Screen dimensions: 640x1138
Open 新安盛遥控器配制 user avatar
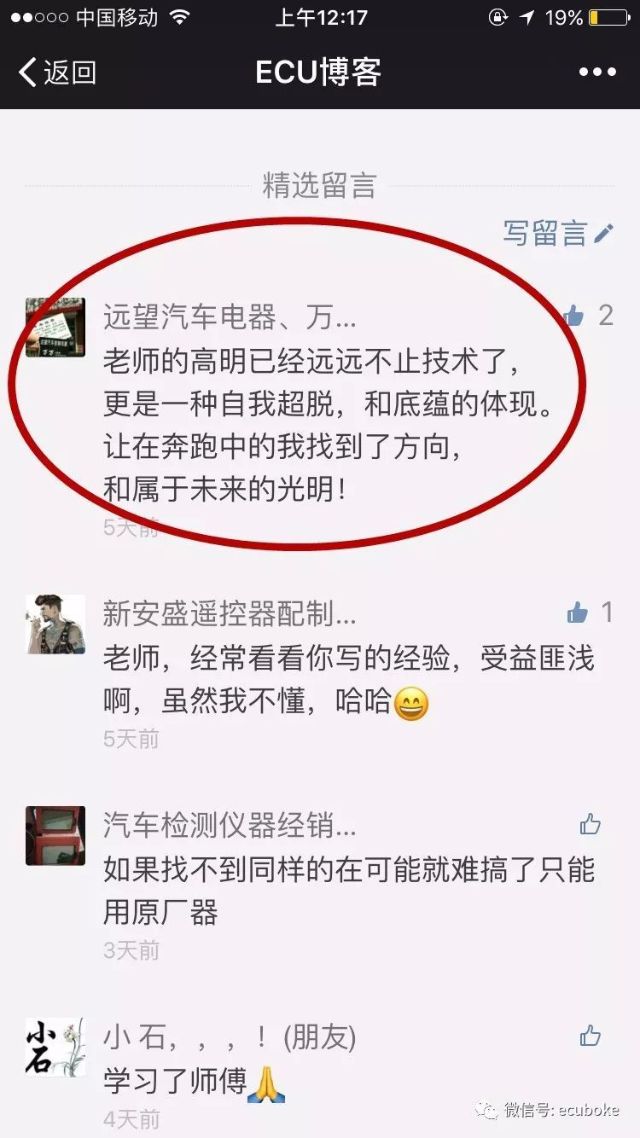click(x=55, y=624)
